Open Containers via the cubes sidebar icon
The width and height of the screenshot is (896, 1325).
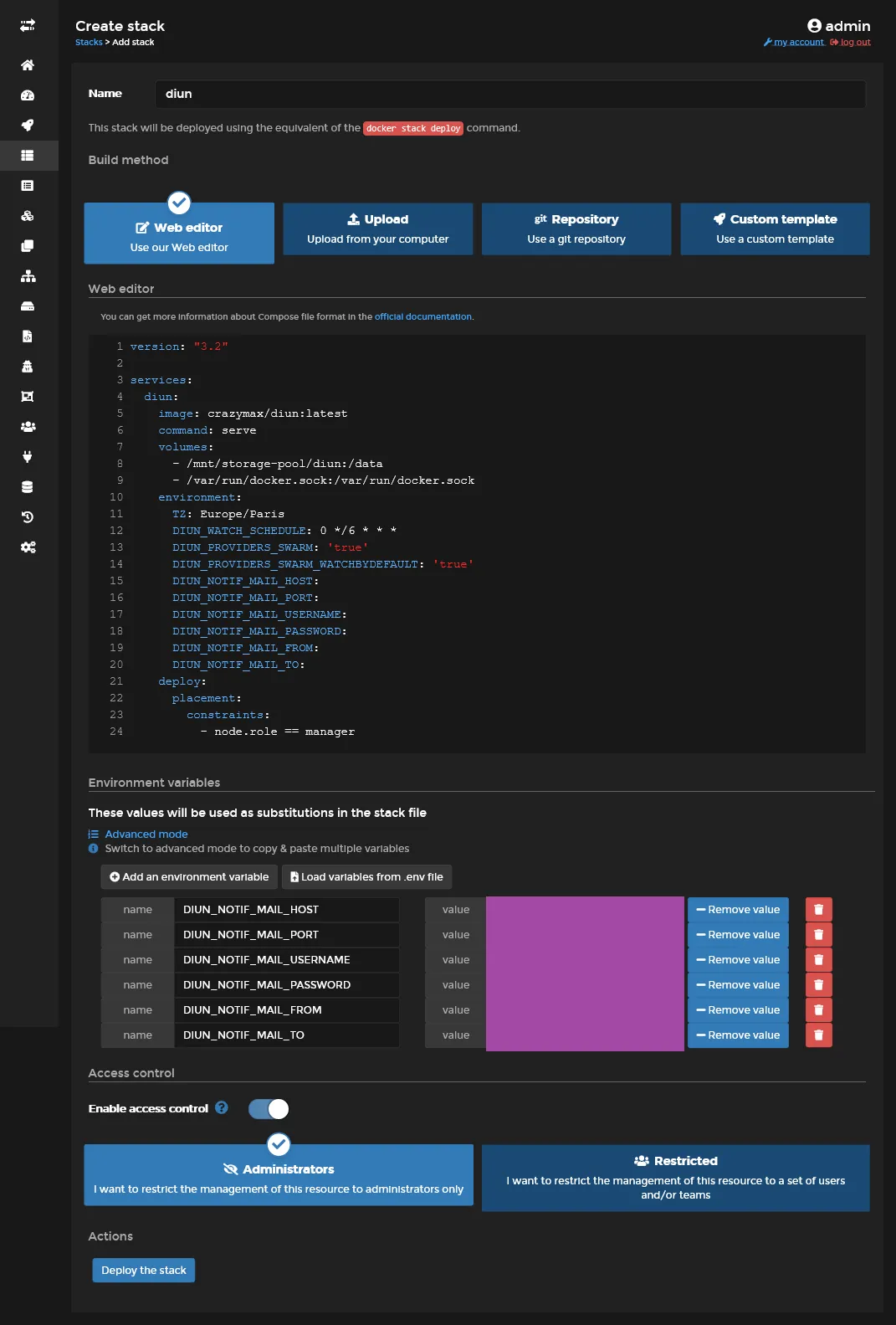coord(28,216)
